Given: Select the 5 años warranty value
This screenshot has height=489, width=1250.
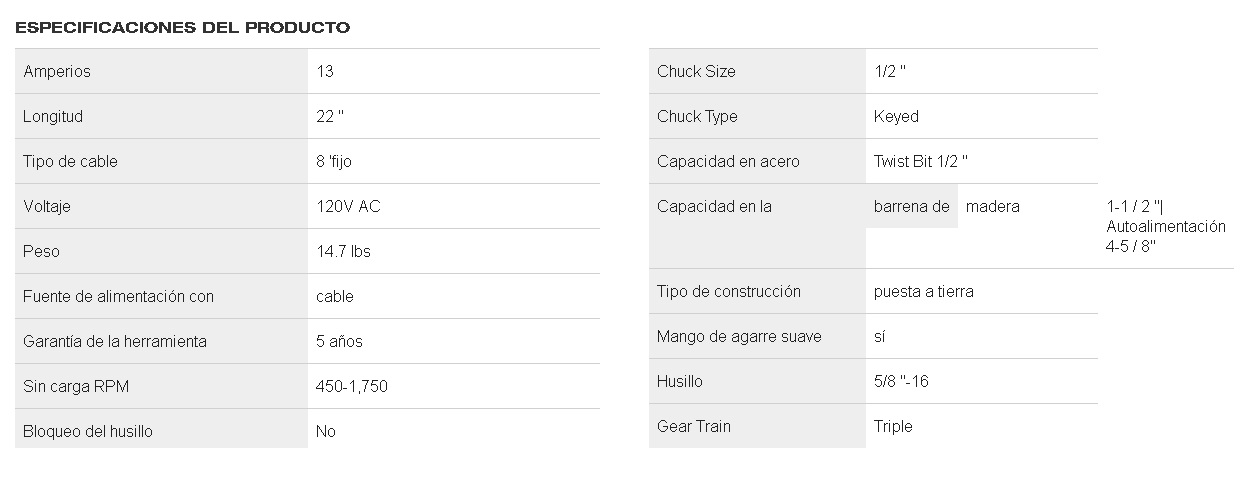Looking at the screenshot, I should click(339, 341).
